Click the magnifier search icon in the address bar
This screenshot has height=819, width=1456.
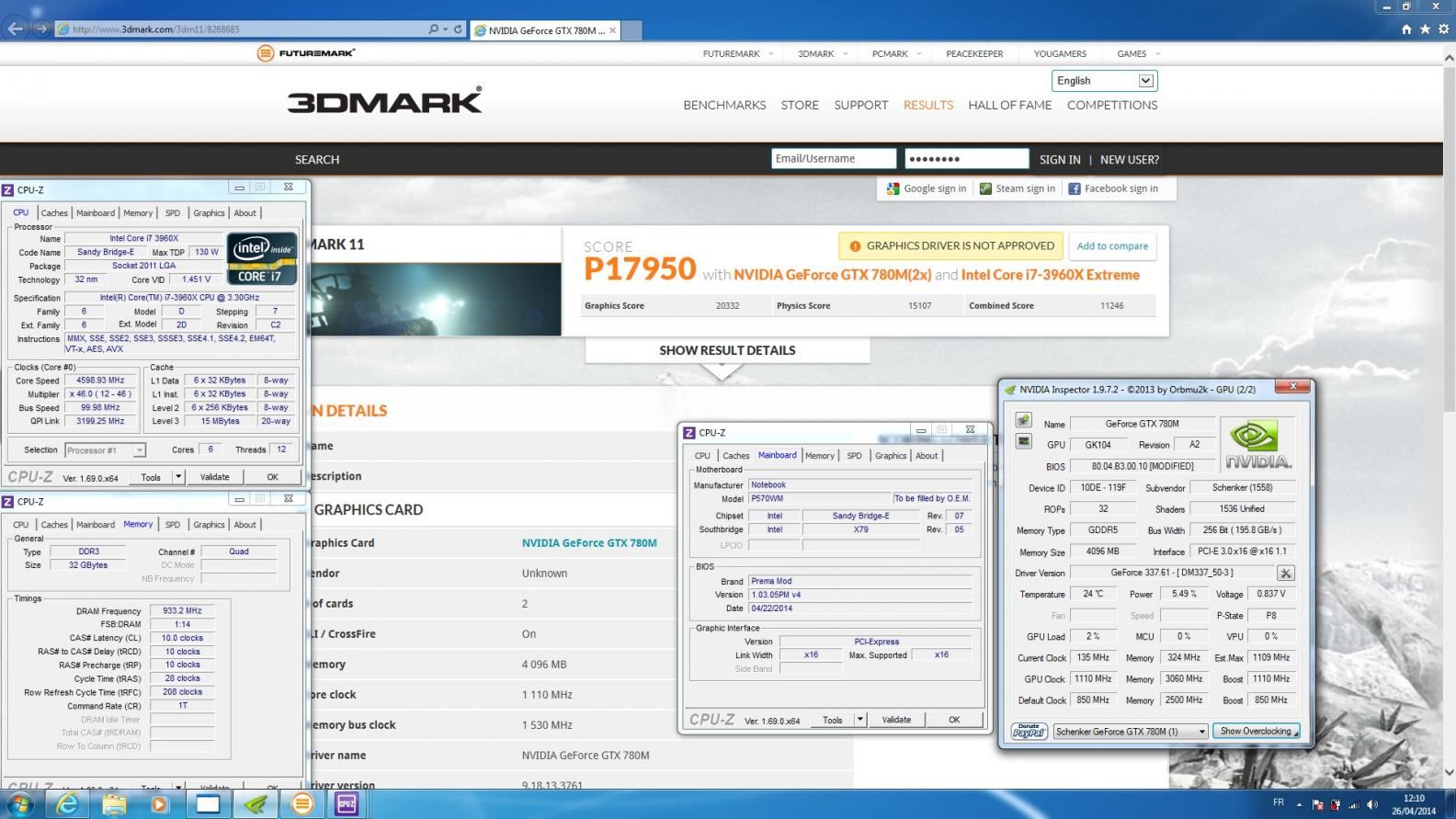pos(433,29)
